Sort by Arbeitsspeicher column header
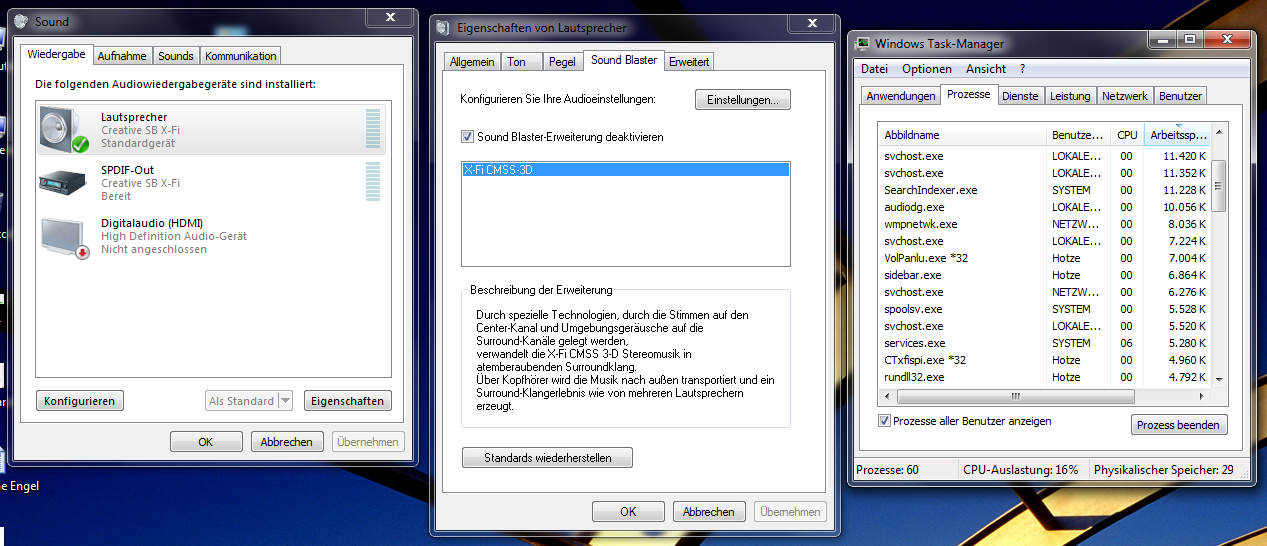 point(1177,135)
